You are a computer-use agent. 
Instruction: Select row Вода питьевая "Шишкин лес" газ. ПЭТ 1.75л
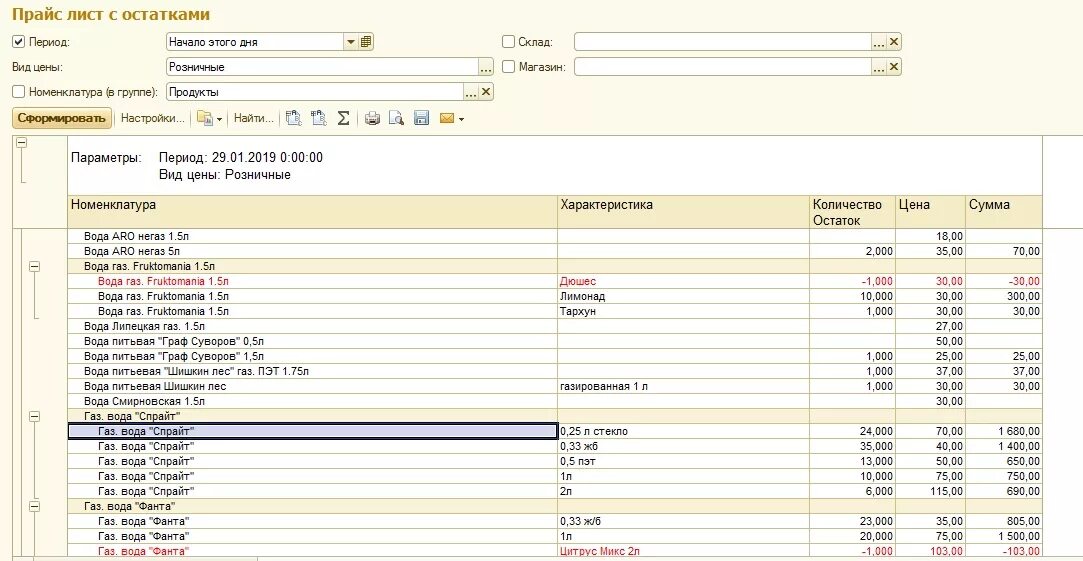[555, 371]
